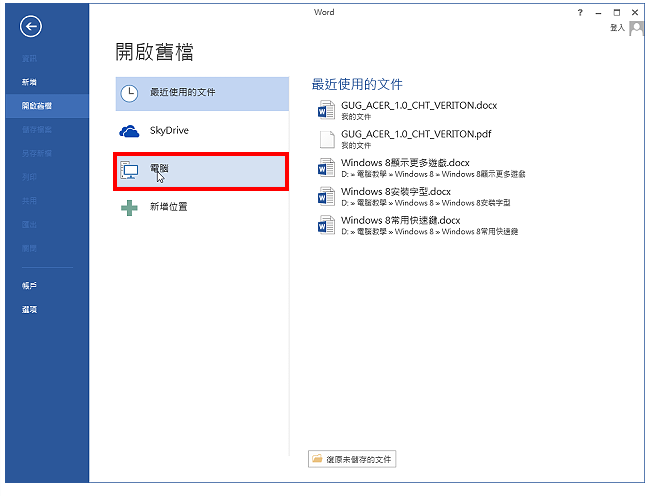Click the help question mark icon

(x=580, y=13)
